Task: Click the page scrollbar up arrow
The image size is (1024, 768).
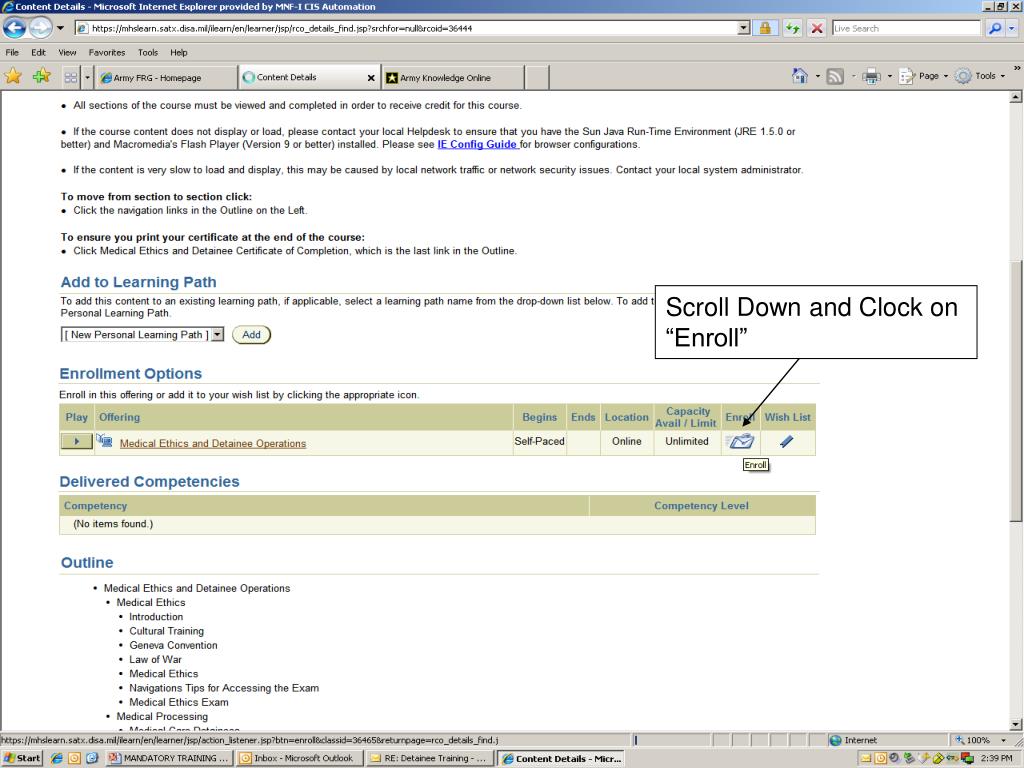Action: point(1016,97)
